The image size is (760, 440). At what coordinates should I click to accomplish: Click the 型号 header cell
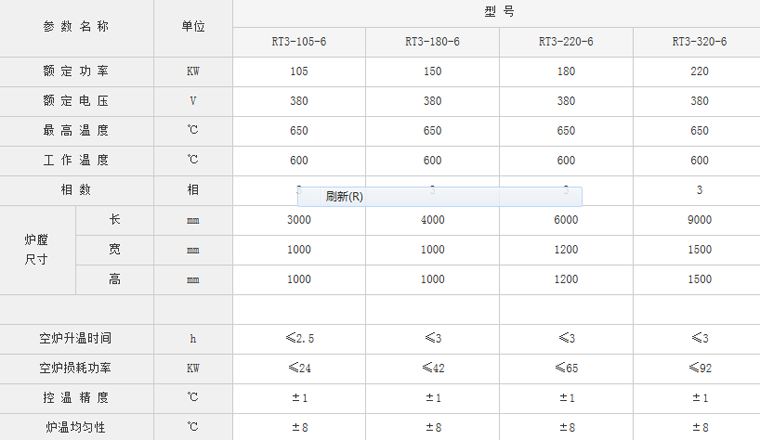pyautogui.click(x=496, y=13)
